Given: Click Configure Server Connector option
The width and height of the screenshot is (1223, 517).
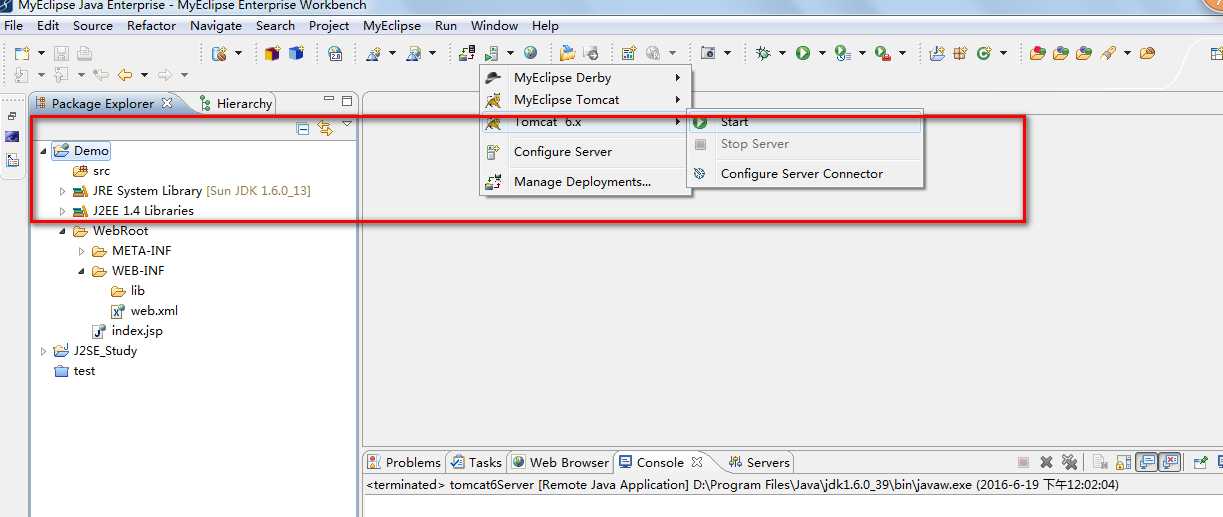Looking at the screenshot, I should point(804,174).
